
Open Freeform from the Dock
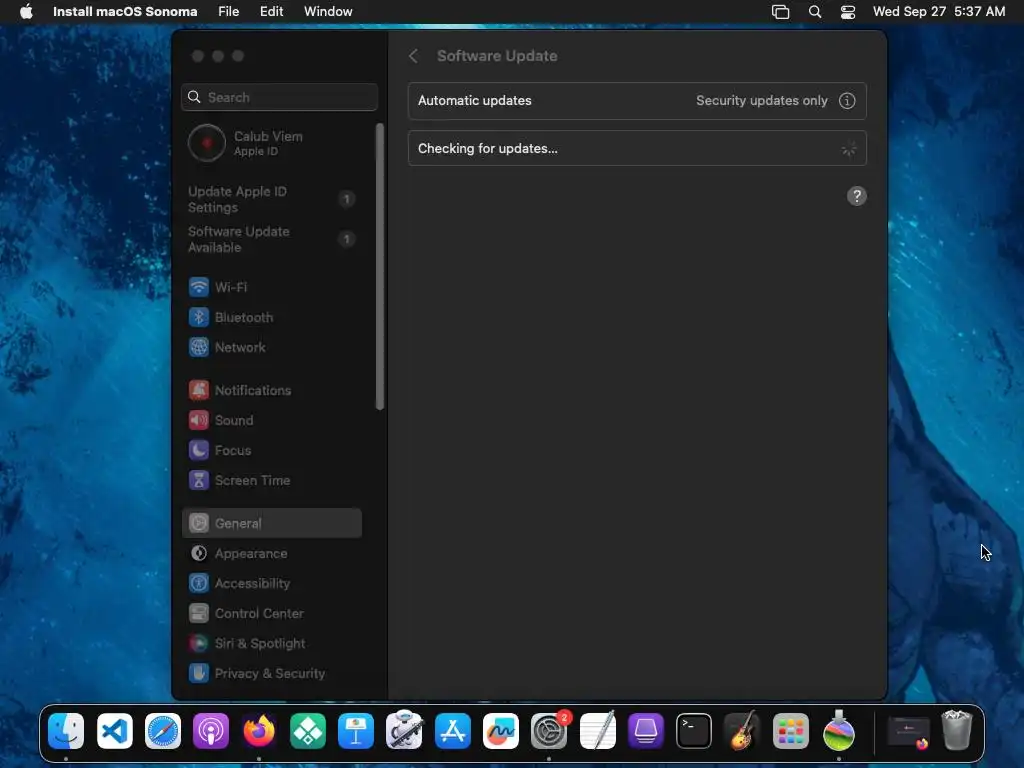point(501,731)
